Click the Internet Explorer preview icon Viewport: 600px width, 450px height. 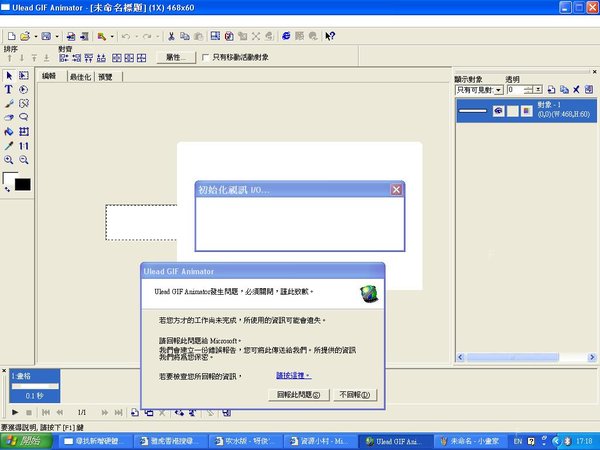click(x=286, y=36)
